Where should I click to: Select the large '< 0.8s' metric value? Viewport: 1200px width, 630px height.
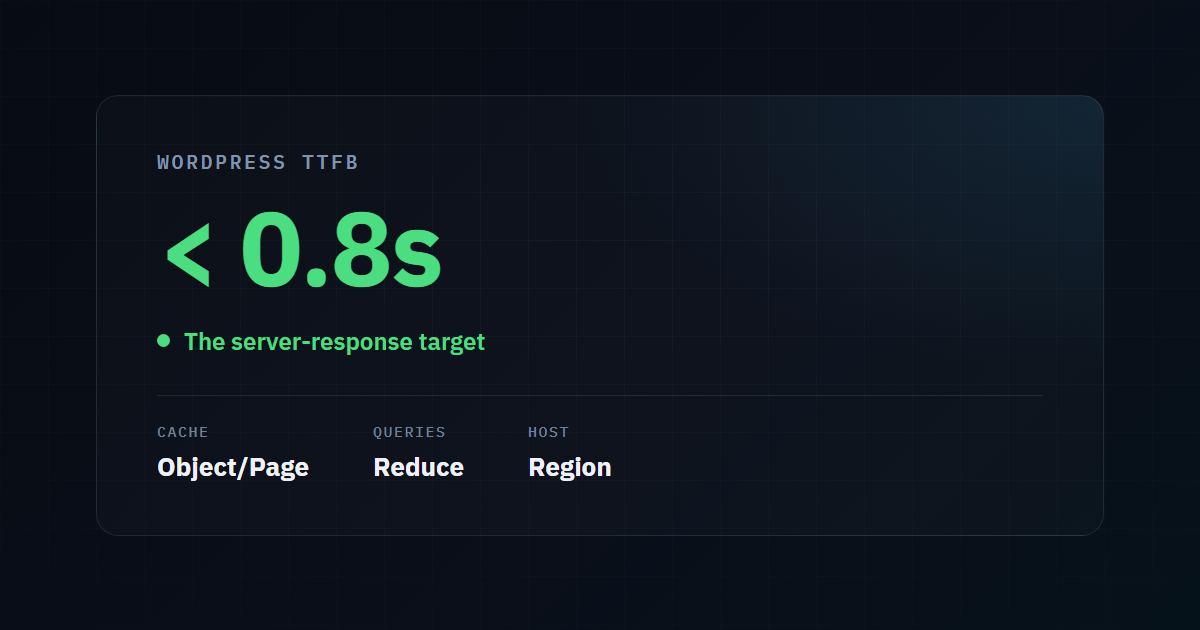(x=302, y=251)
